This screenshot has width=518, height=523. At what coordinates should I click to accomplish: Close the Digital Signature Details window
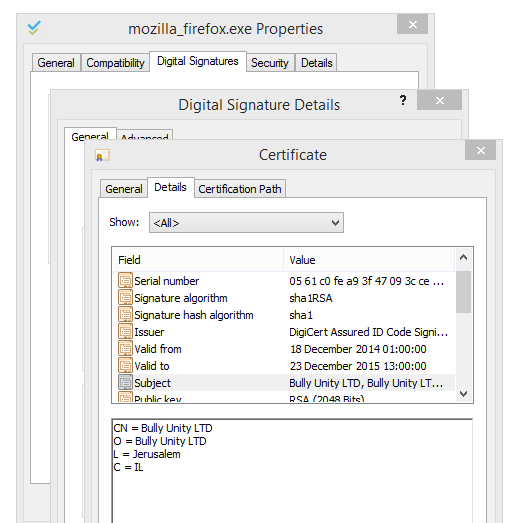[x=440, y=100]
